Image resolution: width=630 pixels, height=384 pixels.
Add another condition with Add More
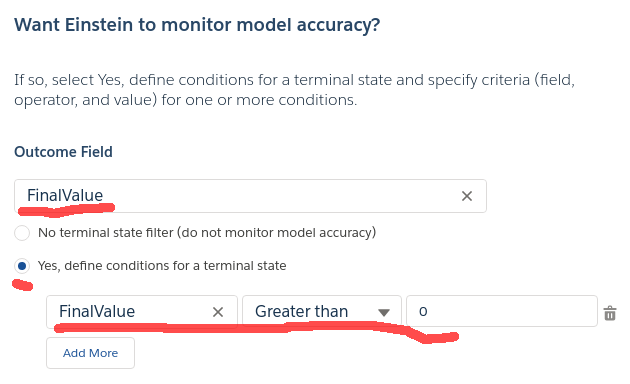[x=90, y=353]
